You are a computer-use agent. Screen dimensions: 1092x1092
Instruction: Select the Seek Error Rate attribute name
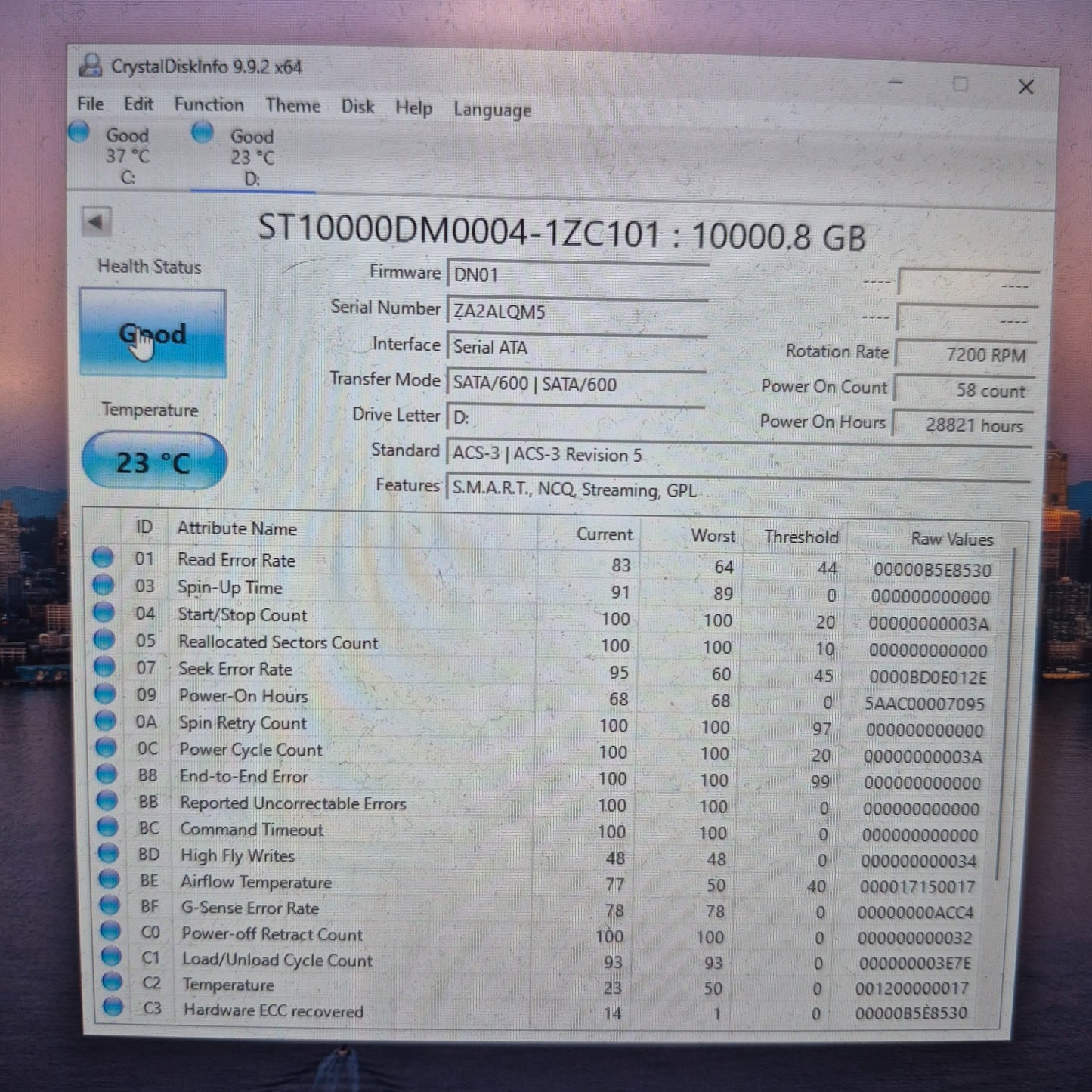pos(235,669)
